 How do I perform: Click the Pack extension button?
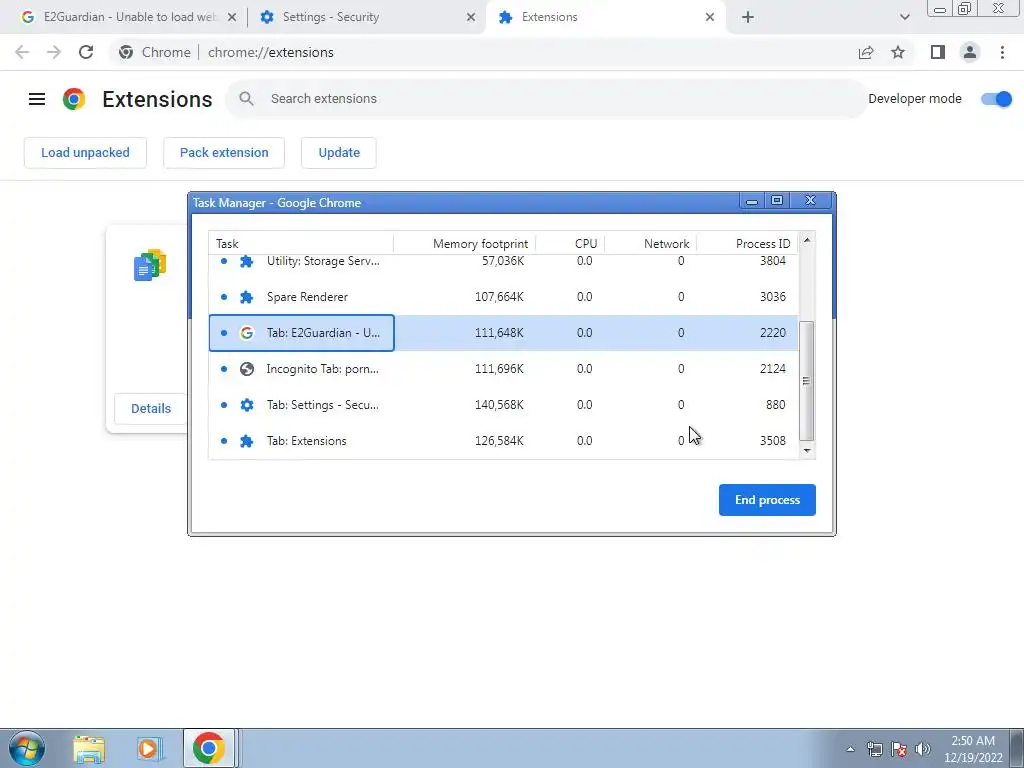tap(224, 153)
